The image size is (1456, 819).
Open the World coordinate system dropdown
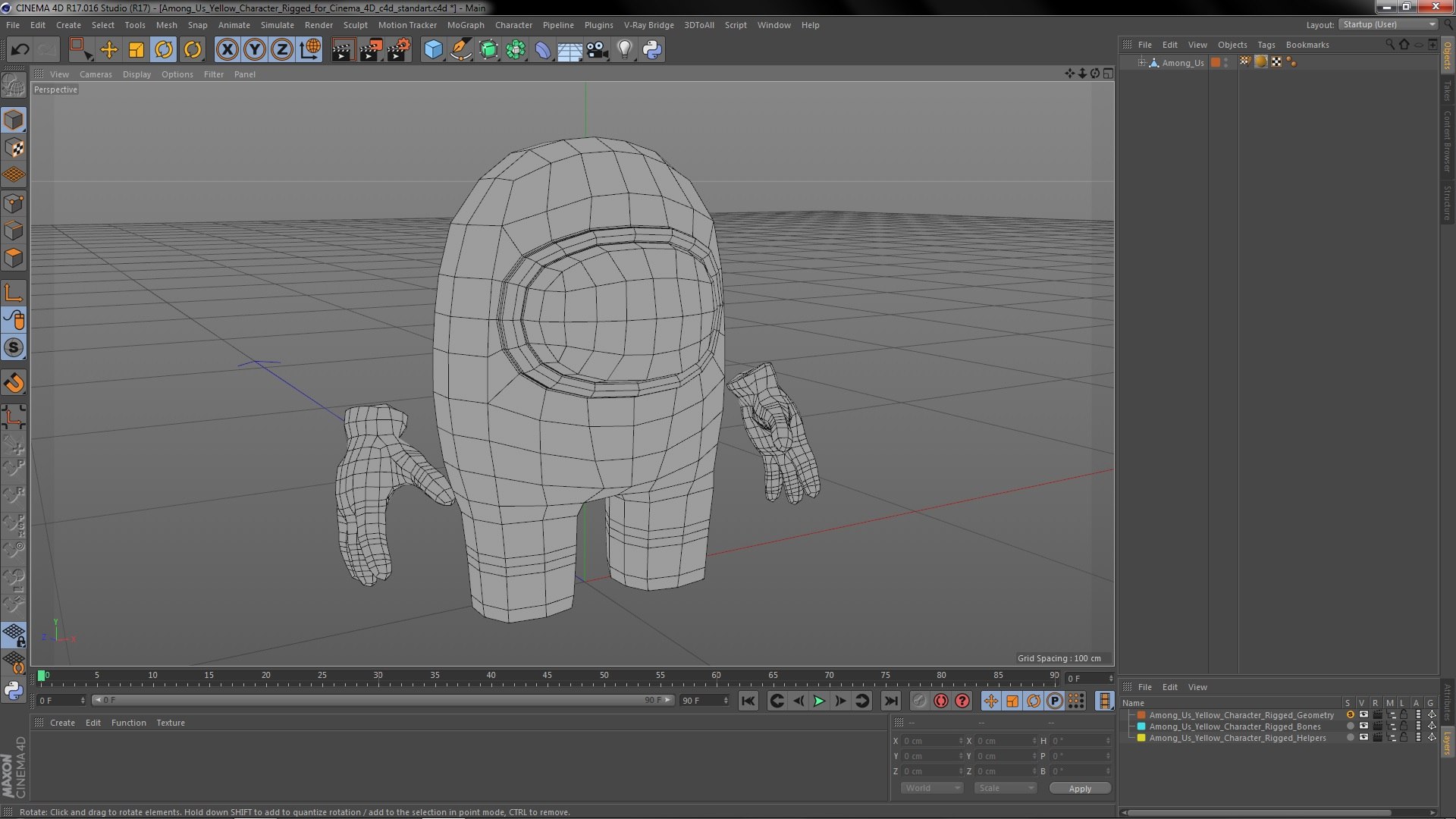pos(932,788)
